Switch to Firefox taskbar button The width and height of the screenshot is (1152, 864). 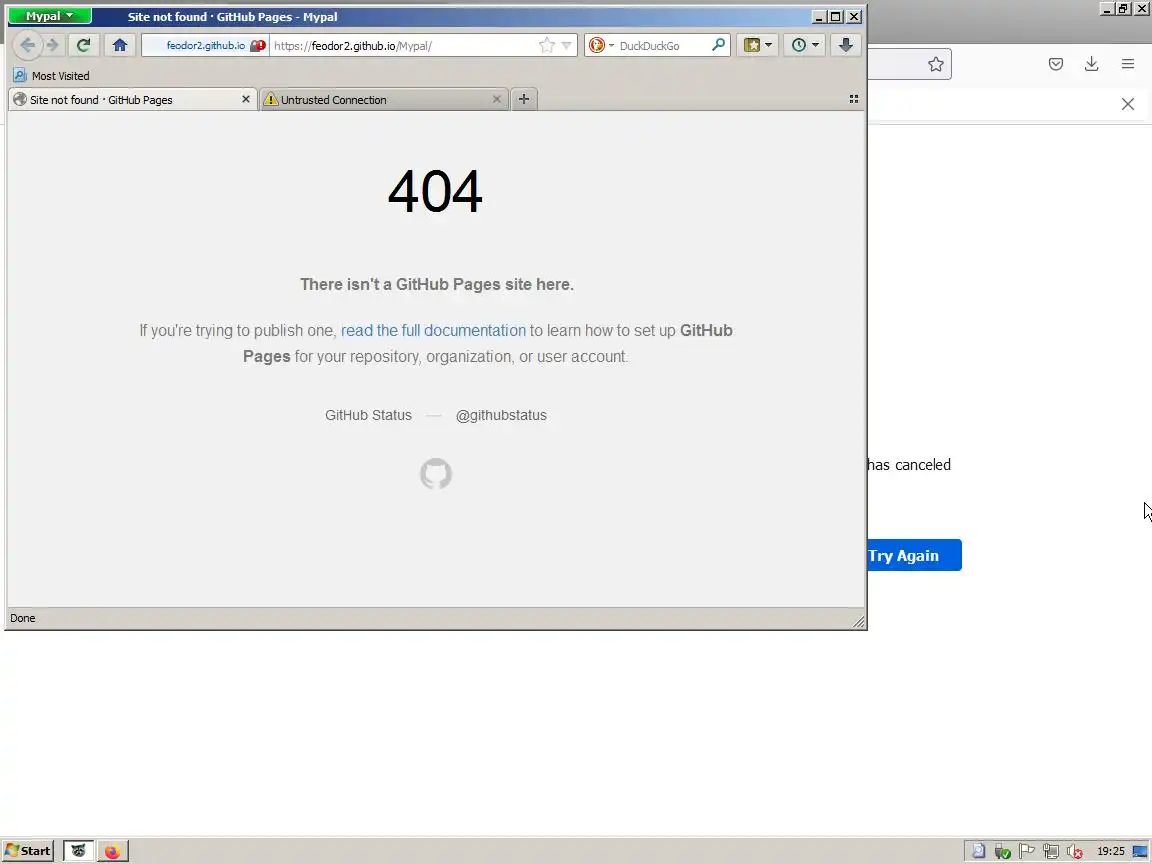[x=112, y=851]
